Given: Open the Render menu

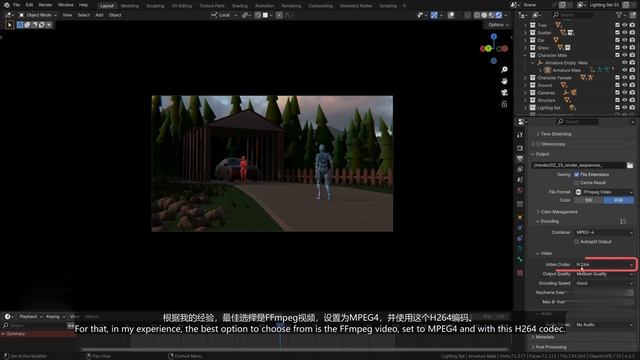Looking at the screenshot, I should pyautogui.click(x=45, y=5).
